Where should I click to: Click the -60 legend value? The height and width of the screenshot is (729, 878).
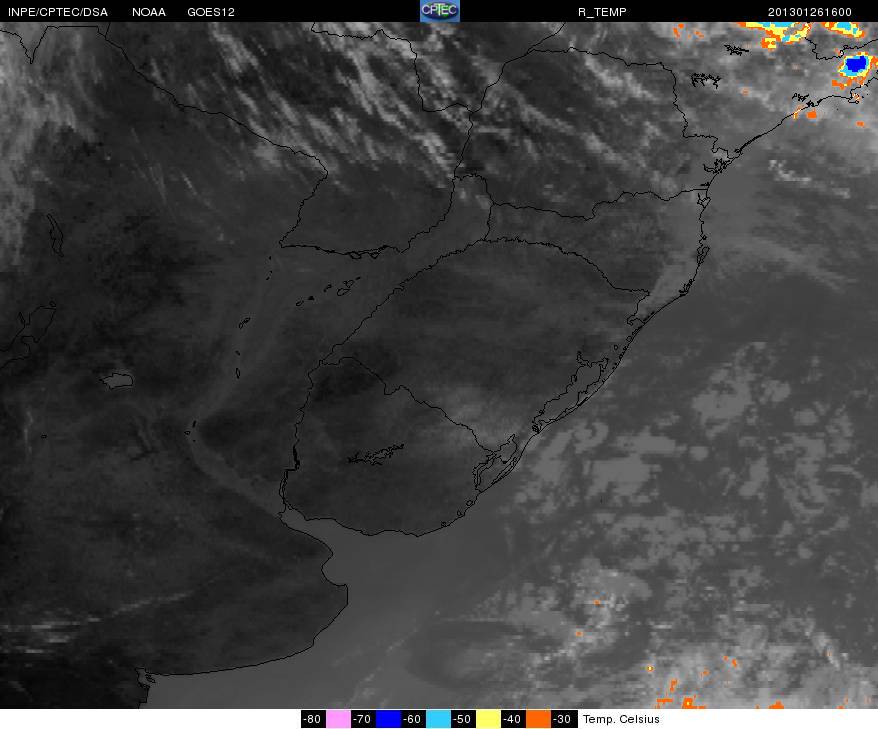pyautogui.click(x=413, y=719)
